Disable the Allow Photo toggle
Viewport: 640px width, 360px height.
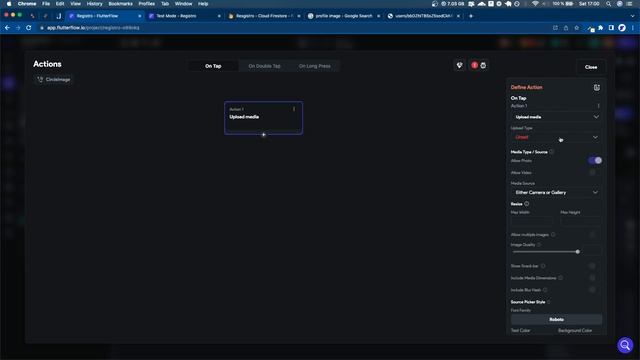click(x=595, y=160)
